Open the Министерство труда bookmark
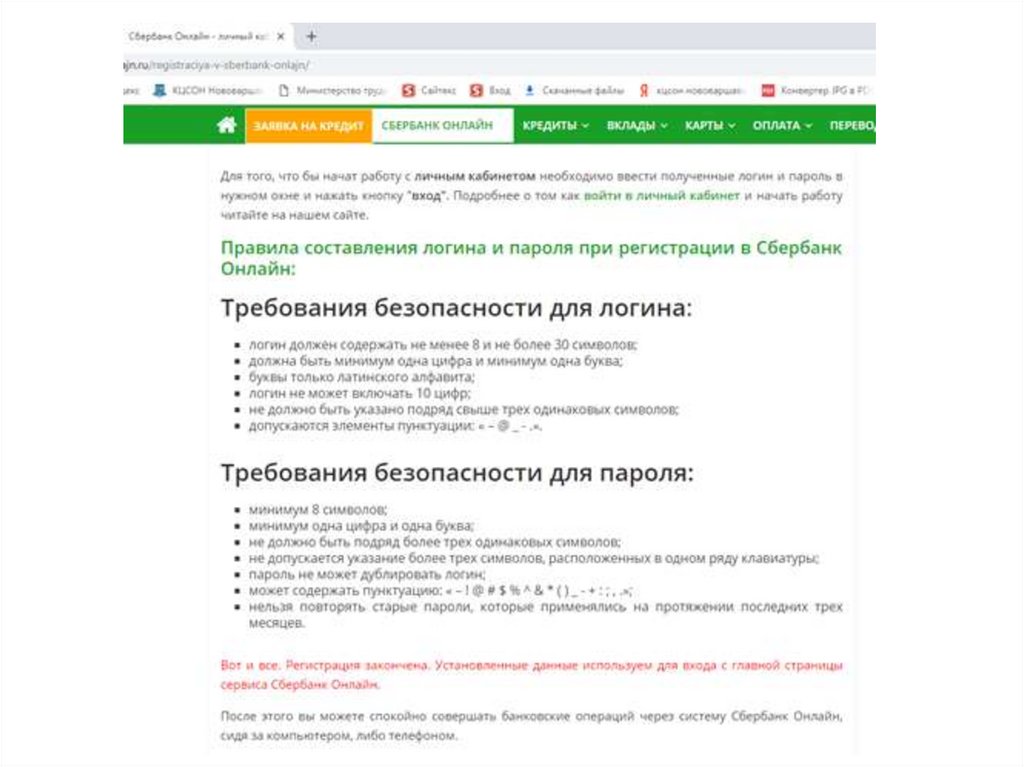This screenshot has width=1024, height=767. click(x=332, y=90)
